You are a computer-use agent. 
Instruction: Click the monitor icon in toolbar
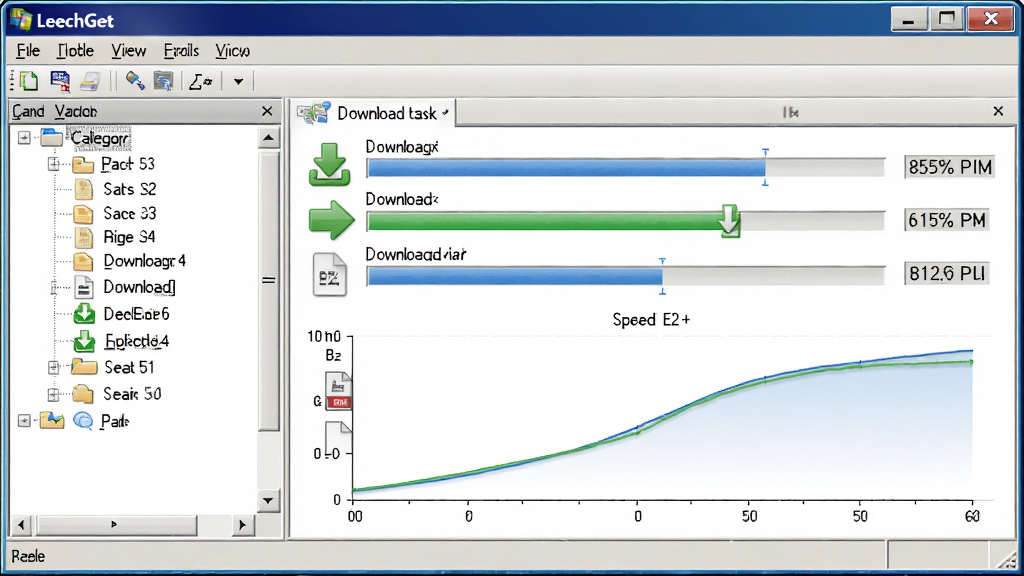click(x=163, y=82)
